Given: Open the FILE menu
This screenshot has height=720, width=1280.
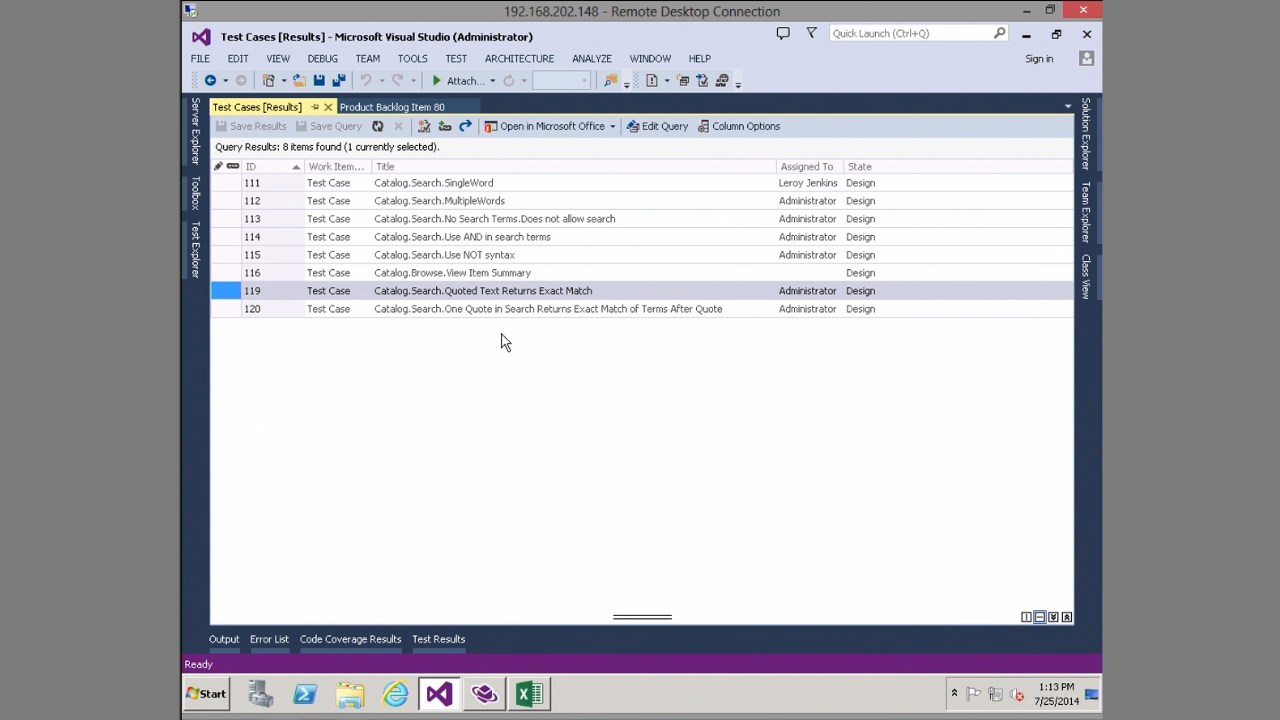Looking at the screenshot, I should (x=200, y=59).
